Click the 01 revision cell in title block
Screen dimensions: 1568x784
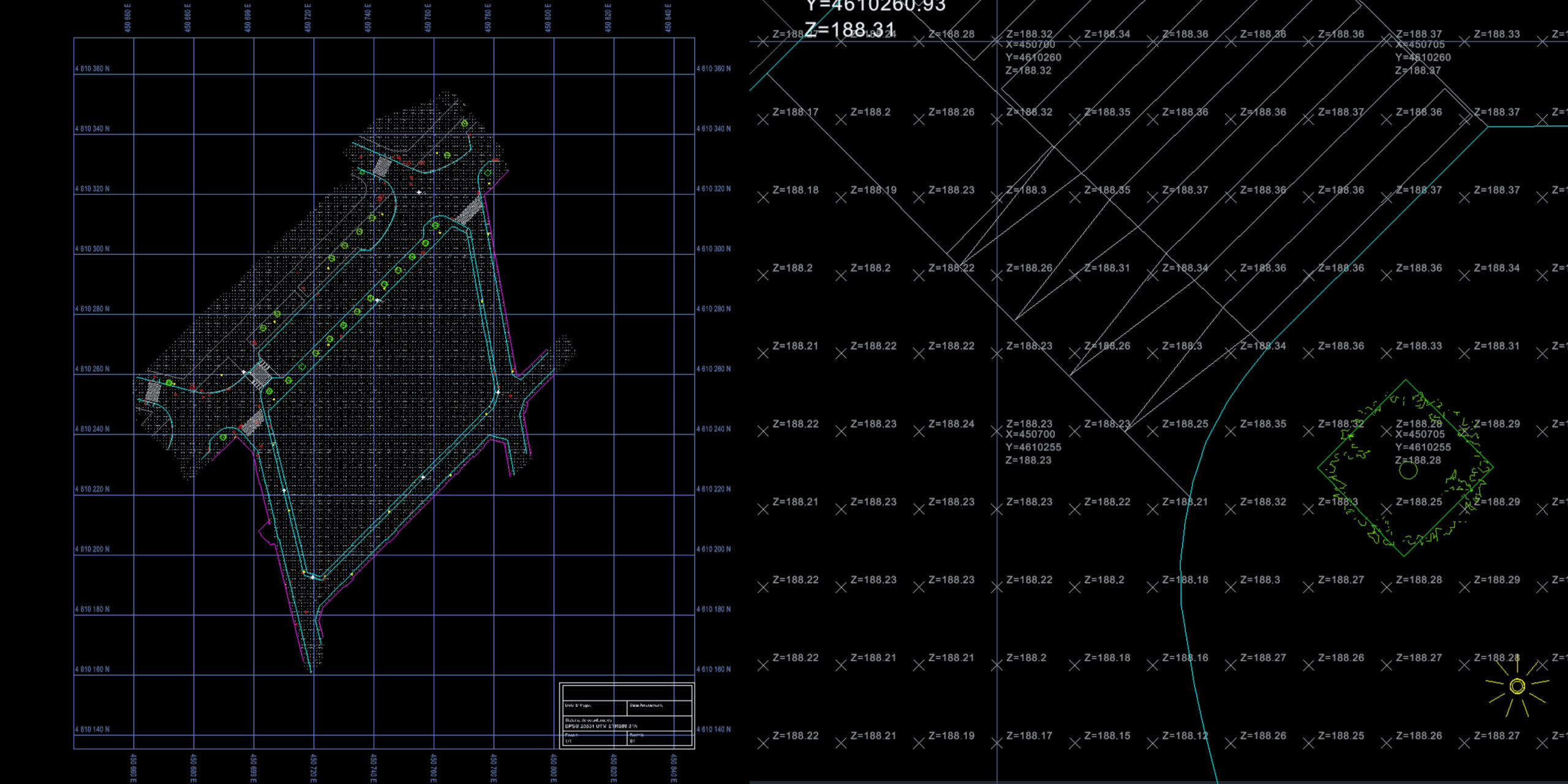(x=633, y=741)
